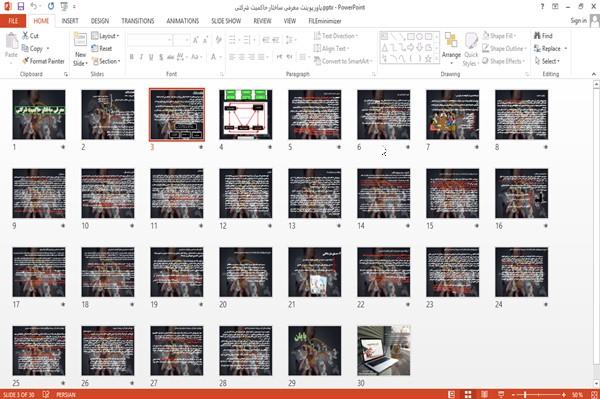600x399 pixels.
Task: Click PERSIAN language in status bar
Action: point(66,394)
